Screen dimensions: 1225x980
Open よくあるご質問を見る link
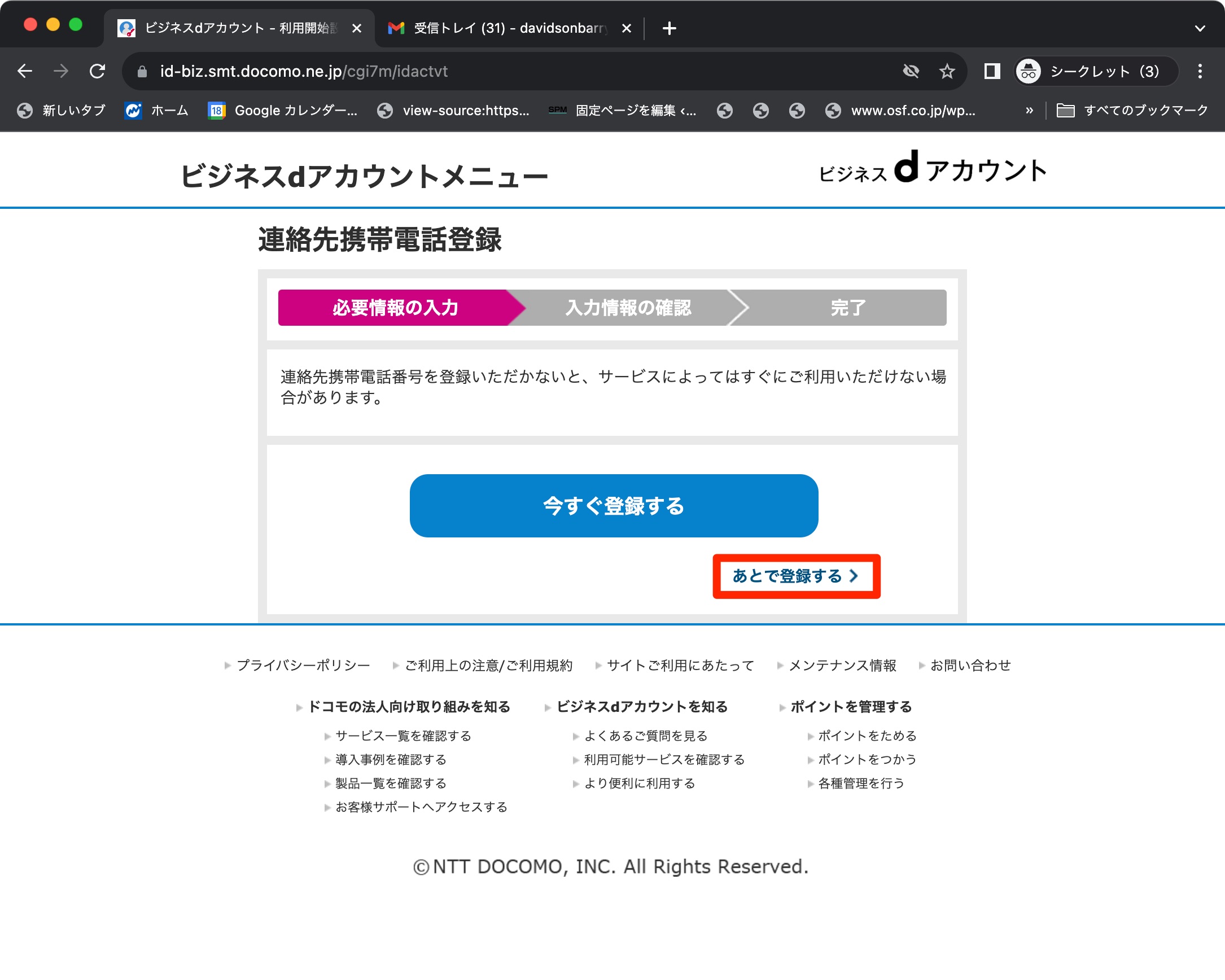click(x=646, y=736)
